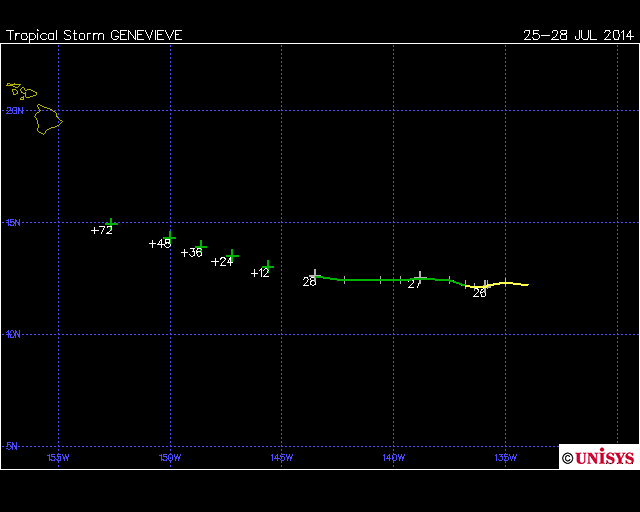The width and height of the screenshot is (640, 512).
Task: Click the +48 forecast label
Action: [x=160, y=244]
